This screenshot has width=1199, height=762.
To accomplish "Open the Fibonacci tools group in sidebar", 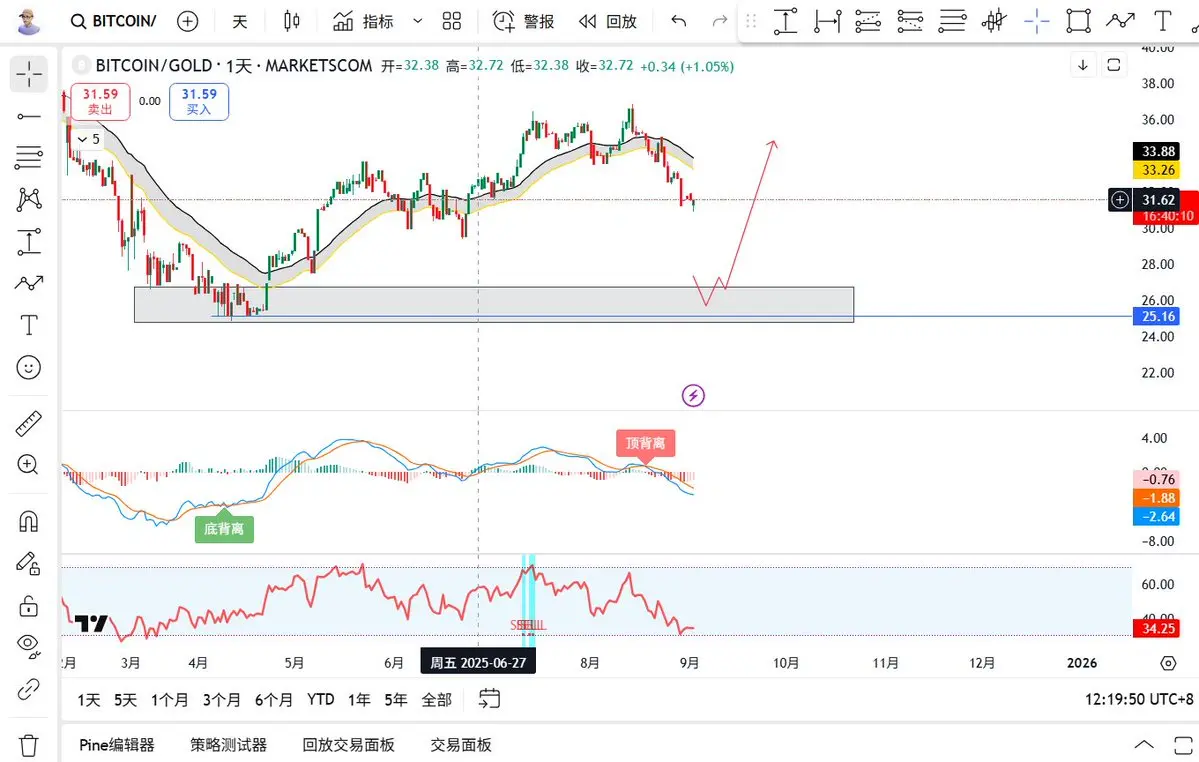I will [29, 157].
